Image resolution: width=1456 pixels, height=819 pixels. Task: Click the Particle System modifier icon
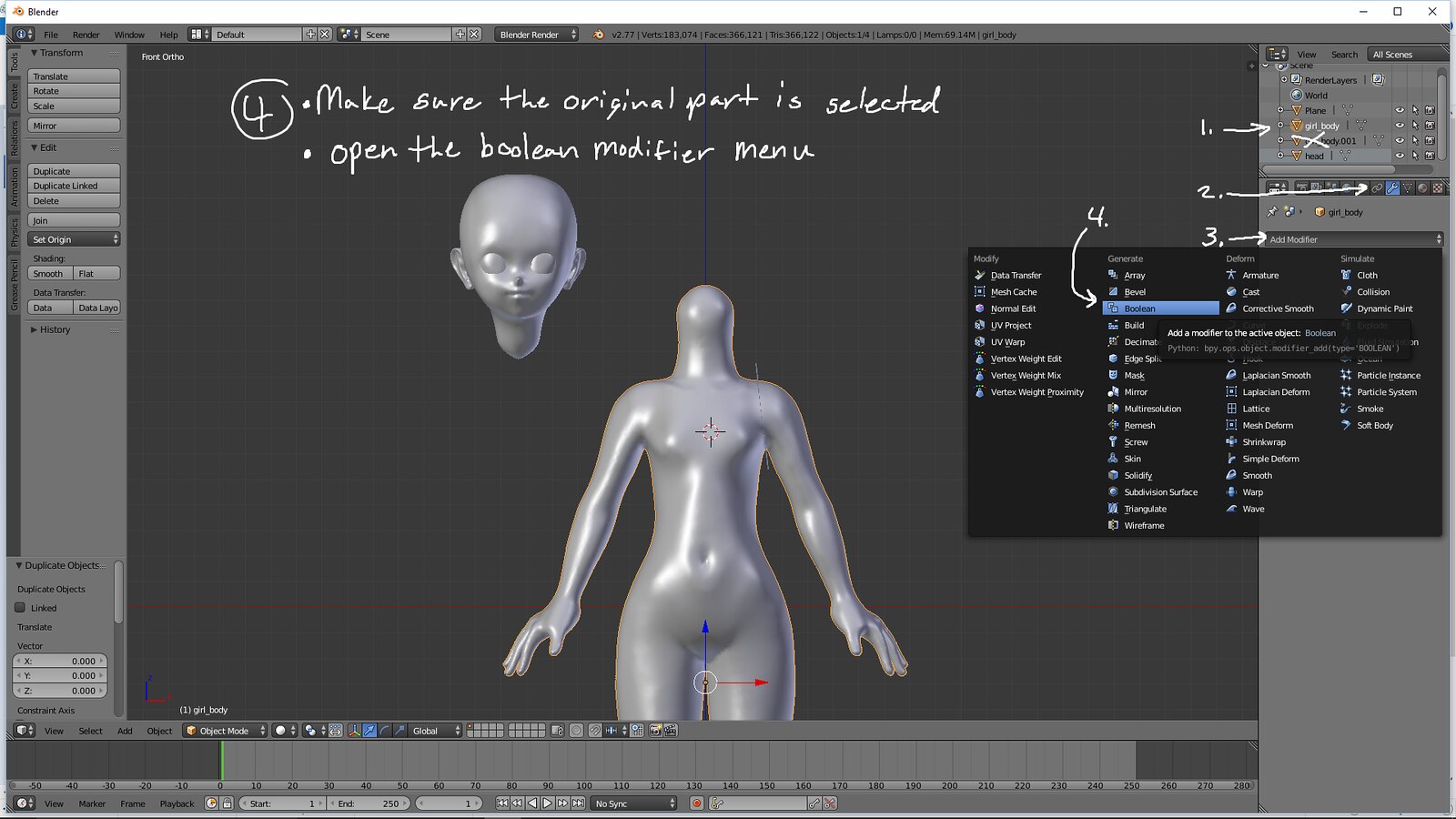(1346, 392)
